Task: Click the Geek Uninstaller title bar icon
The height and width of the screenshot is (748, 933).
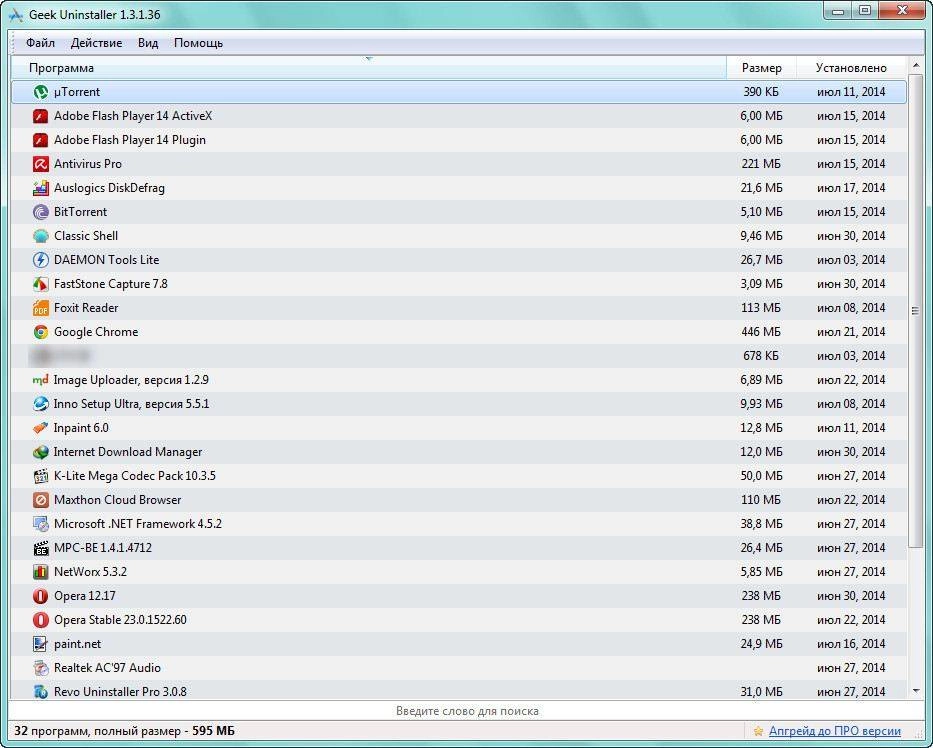Action: click(16, 14)
